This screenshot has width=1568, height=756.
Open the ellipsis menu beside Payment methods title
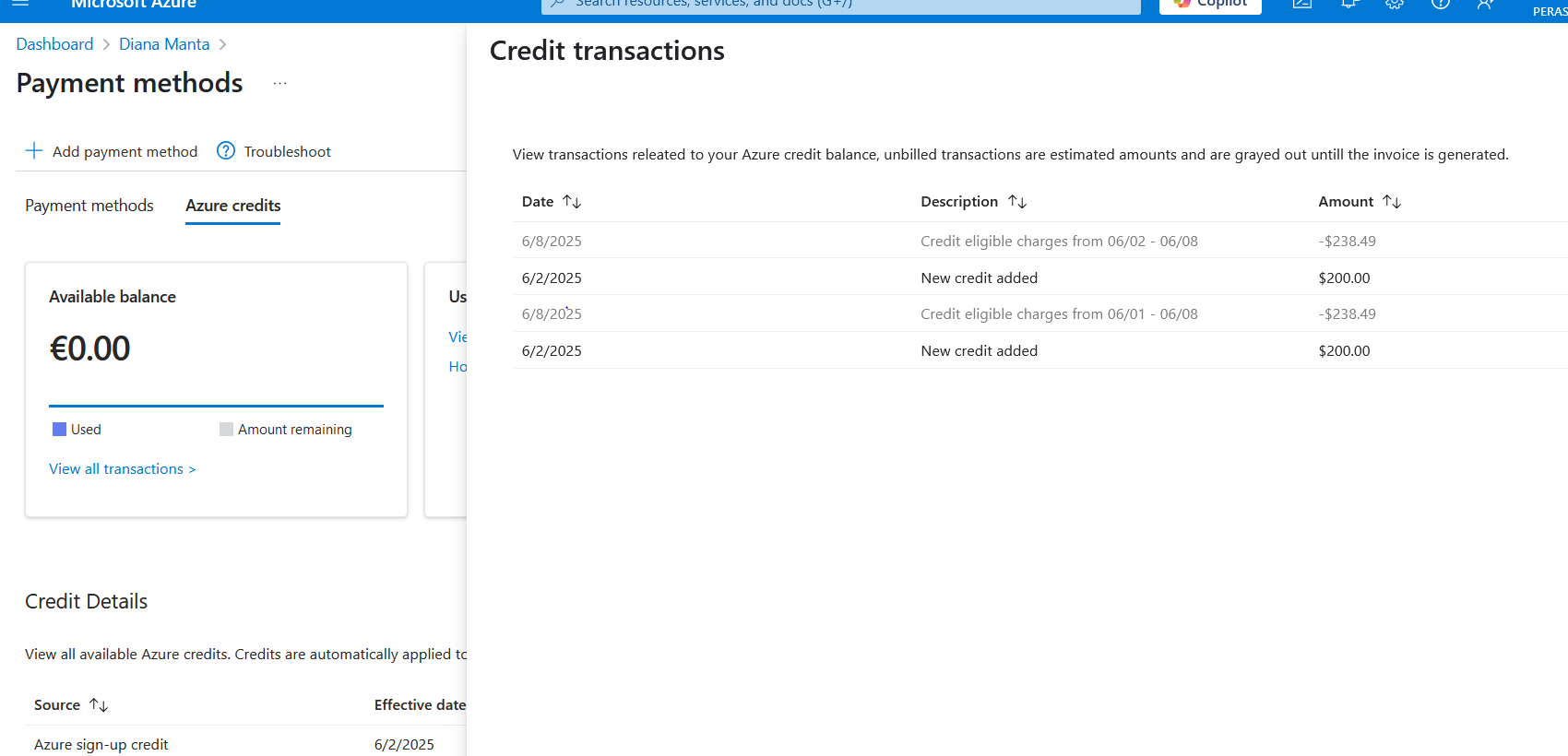click(x=280, y=84)
